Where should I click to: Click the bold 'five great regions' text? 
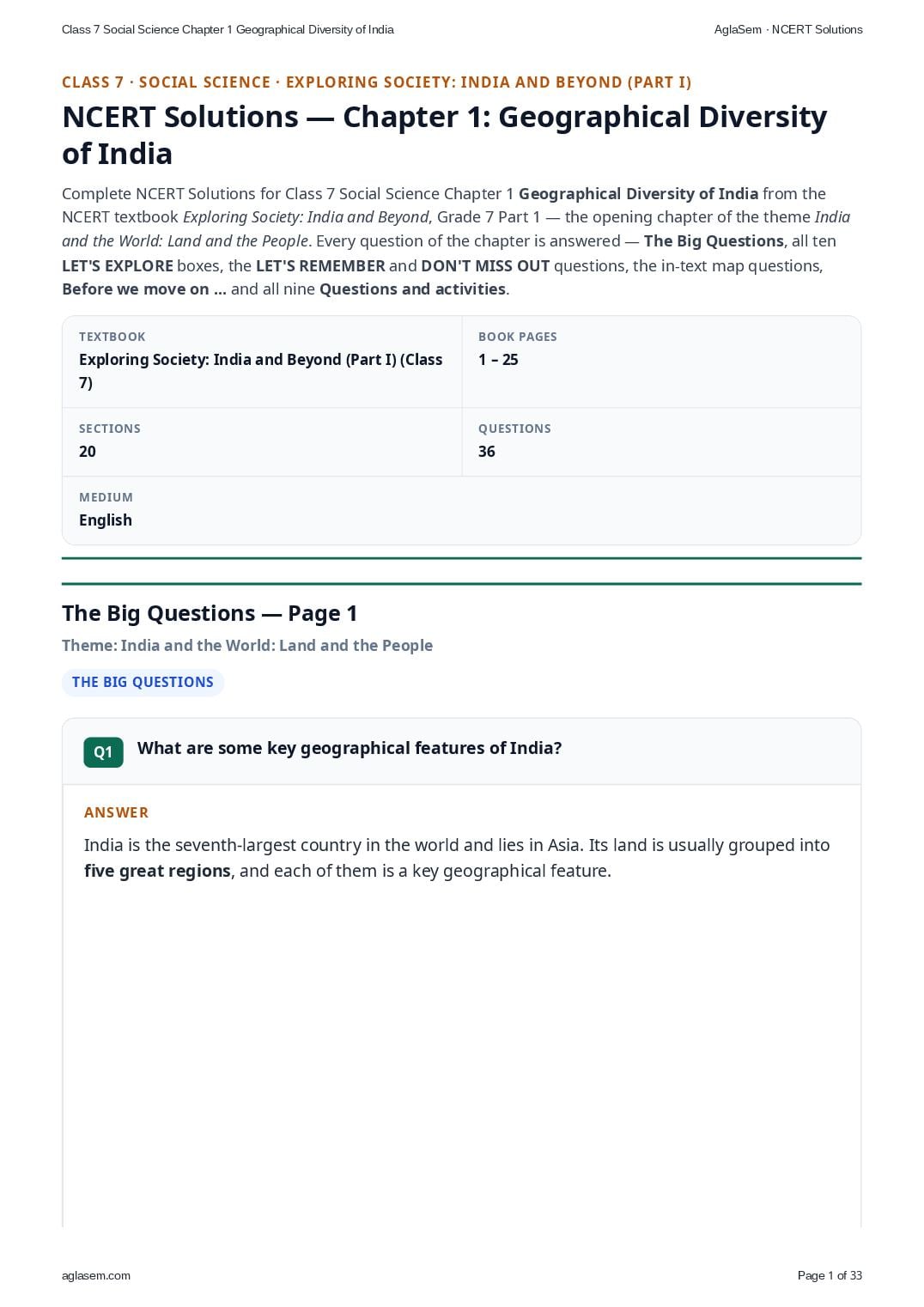coord(157,871)
